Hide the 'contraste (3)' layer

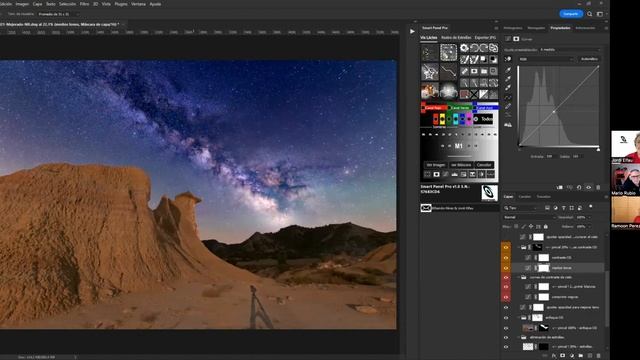506,258
